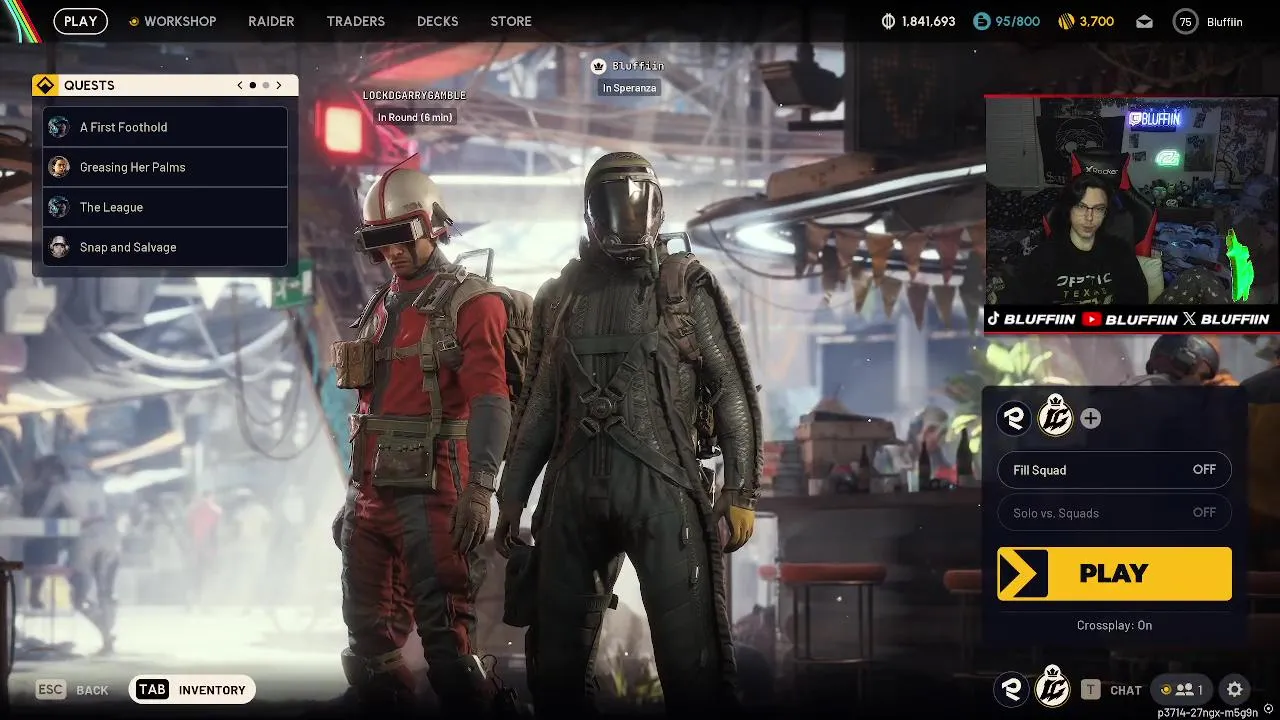Go to previous quests page arrow
Image resolution: width=1280 pixels, height=720 pixels.
(x=240, y=86)
